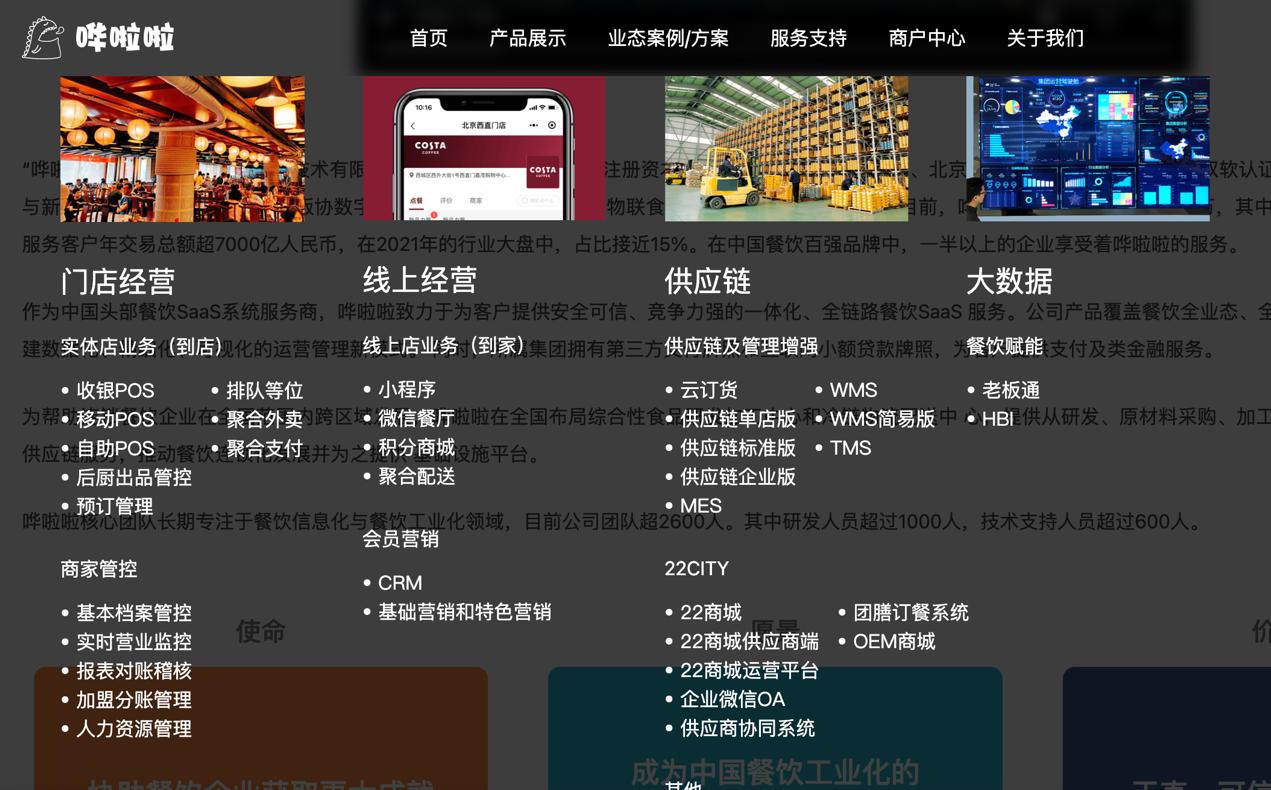This screenshot has height=790, width=1271.
Task: Open the 报表对账稽核 link
Action: point(134,670)
